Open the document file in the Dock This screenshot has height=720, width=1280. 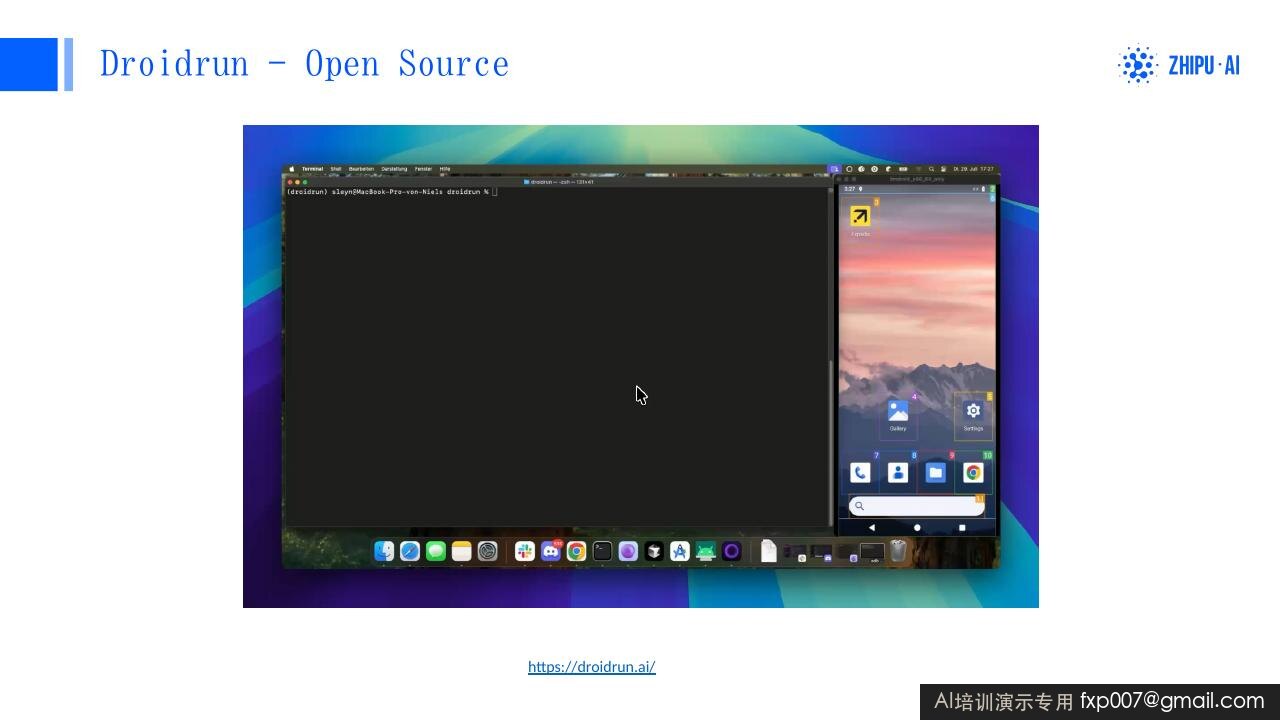(768, 551)
